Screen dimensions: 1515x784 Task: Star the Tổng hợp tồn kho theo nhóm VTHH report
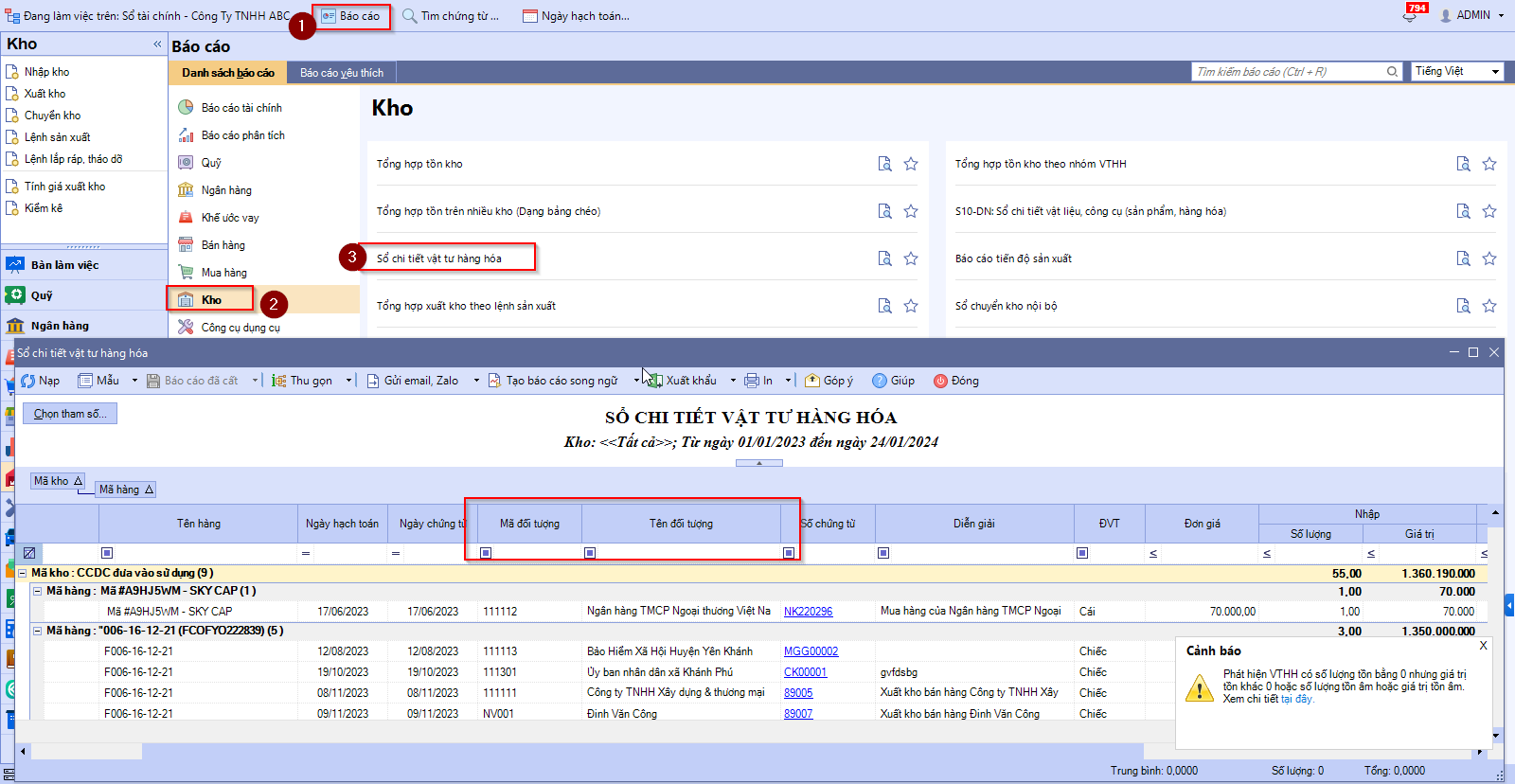tap(1489, 164)
